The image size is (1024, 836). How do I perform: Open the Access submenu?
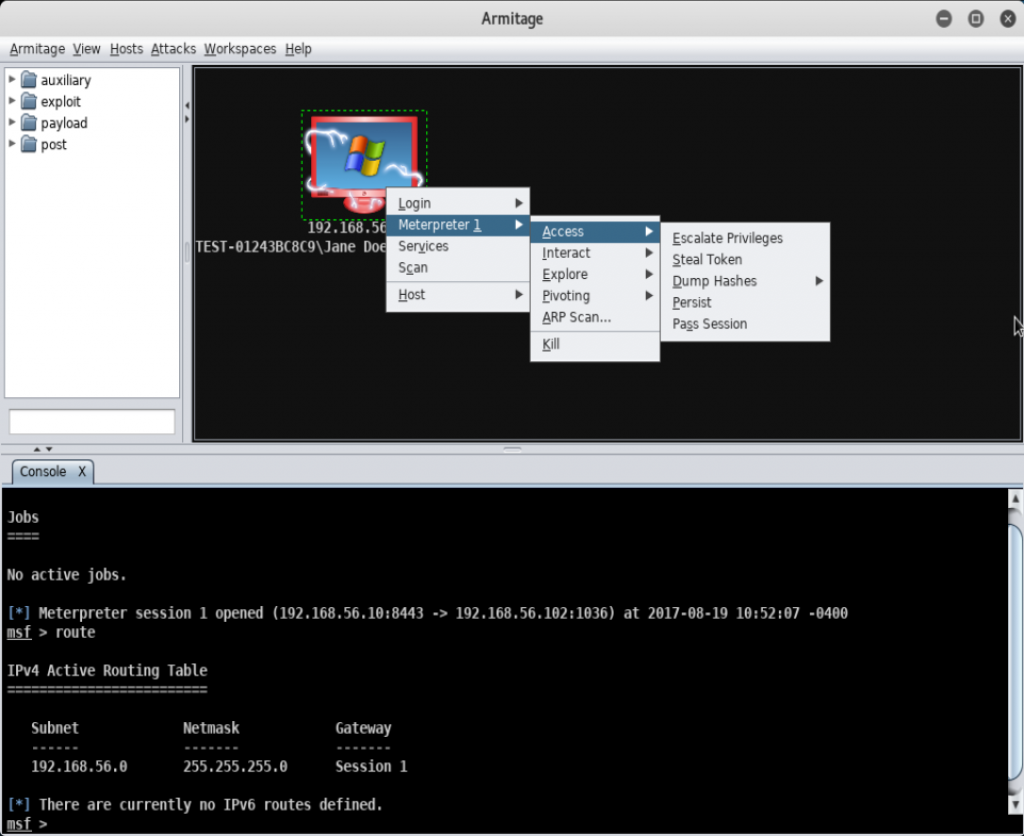pos(594,231)
